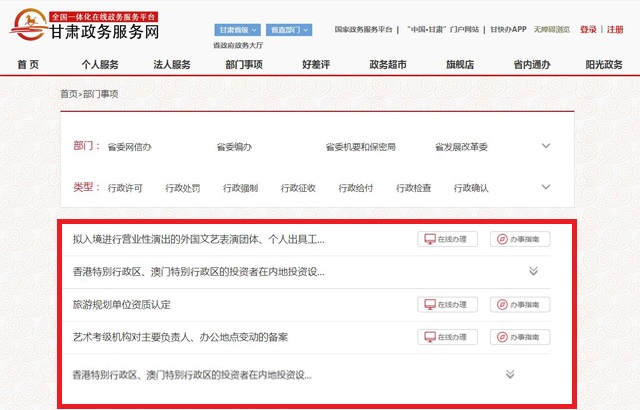Screen dimensions: 640x410
Task: Click 办事指南 for 外国文艺表演团体 item
Action: (x=519, y=239)
